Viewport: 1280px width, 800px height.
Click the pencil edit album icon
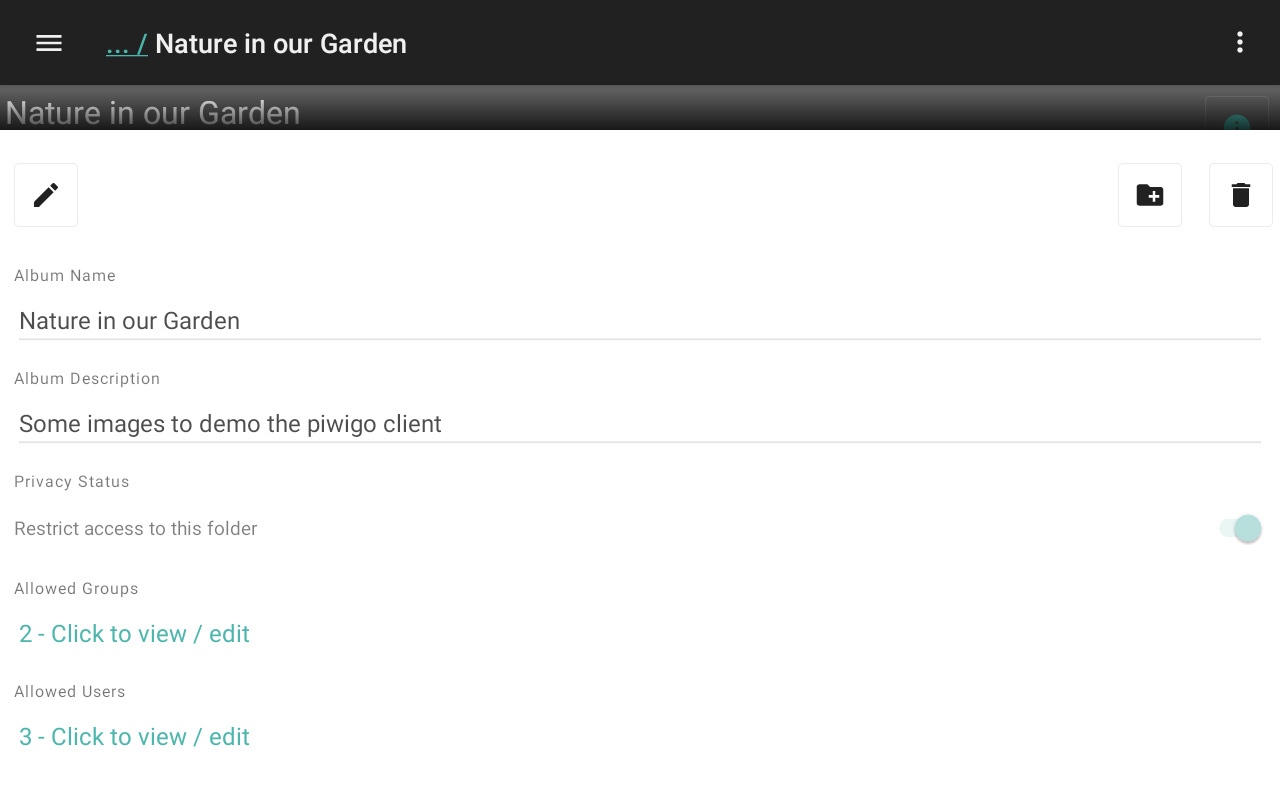46,195
